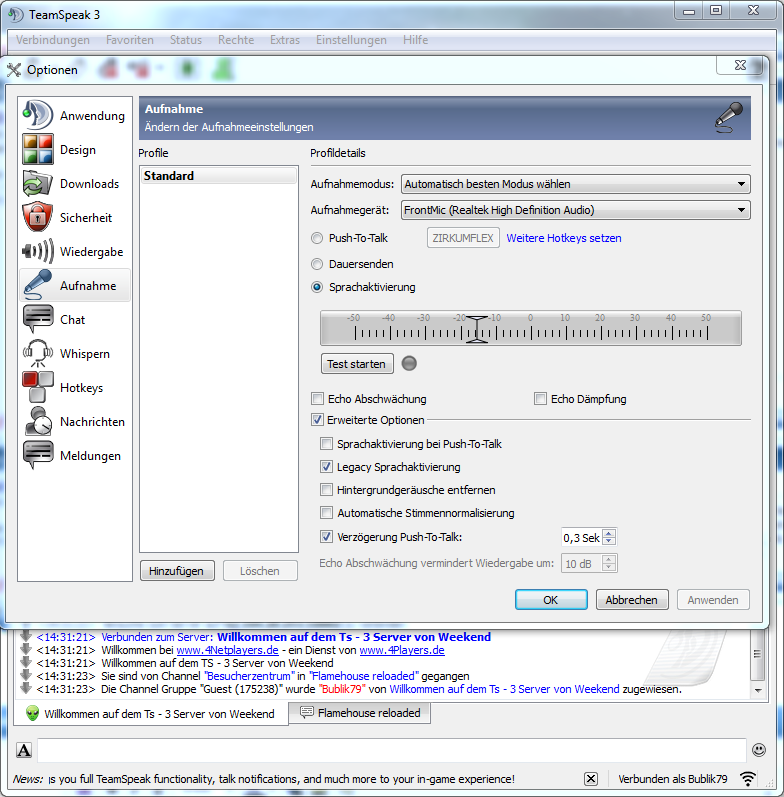
Task: Decrease Push-To-Talk delay with down arrow
Action: click(609, 541)
